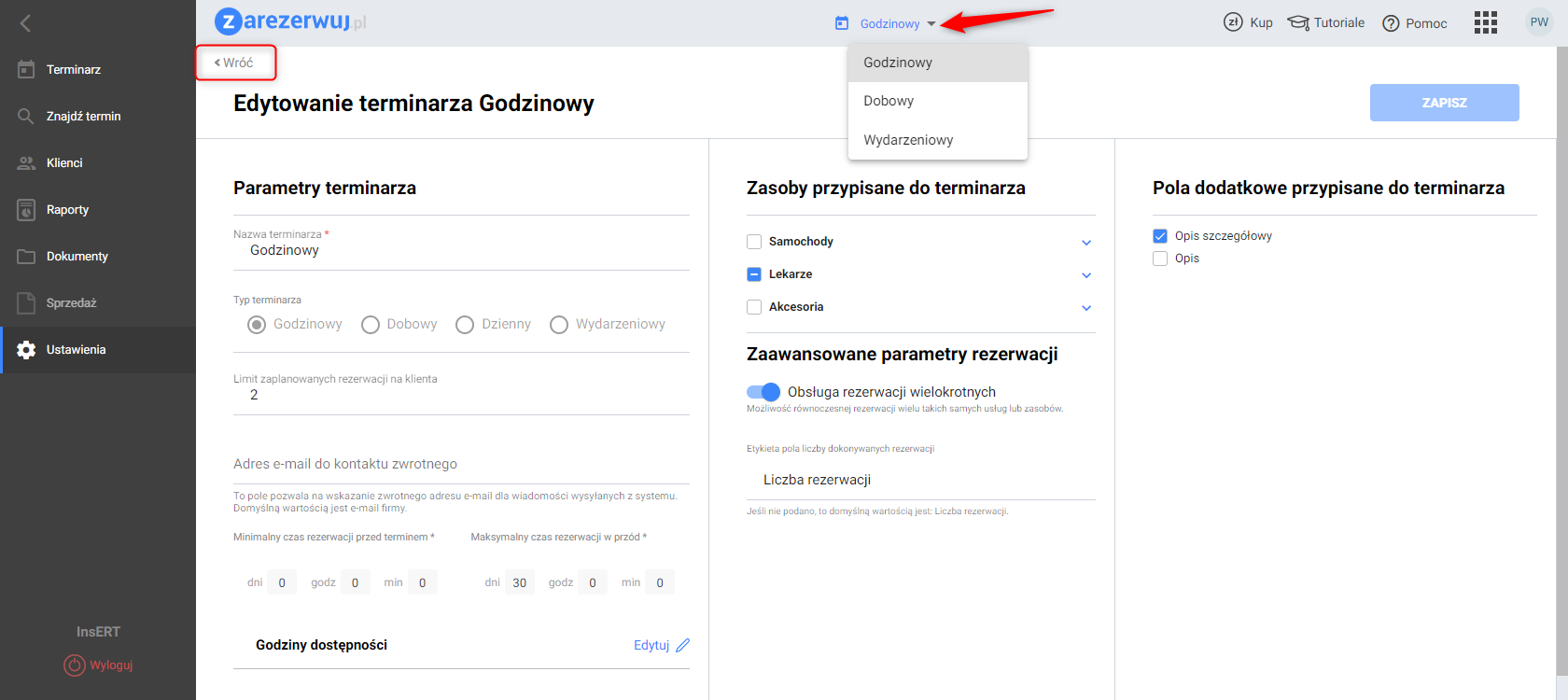Click the Znajdź termin search icon
The height and width of the screenshot is (700, 1568).
click(26, 116)
